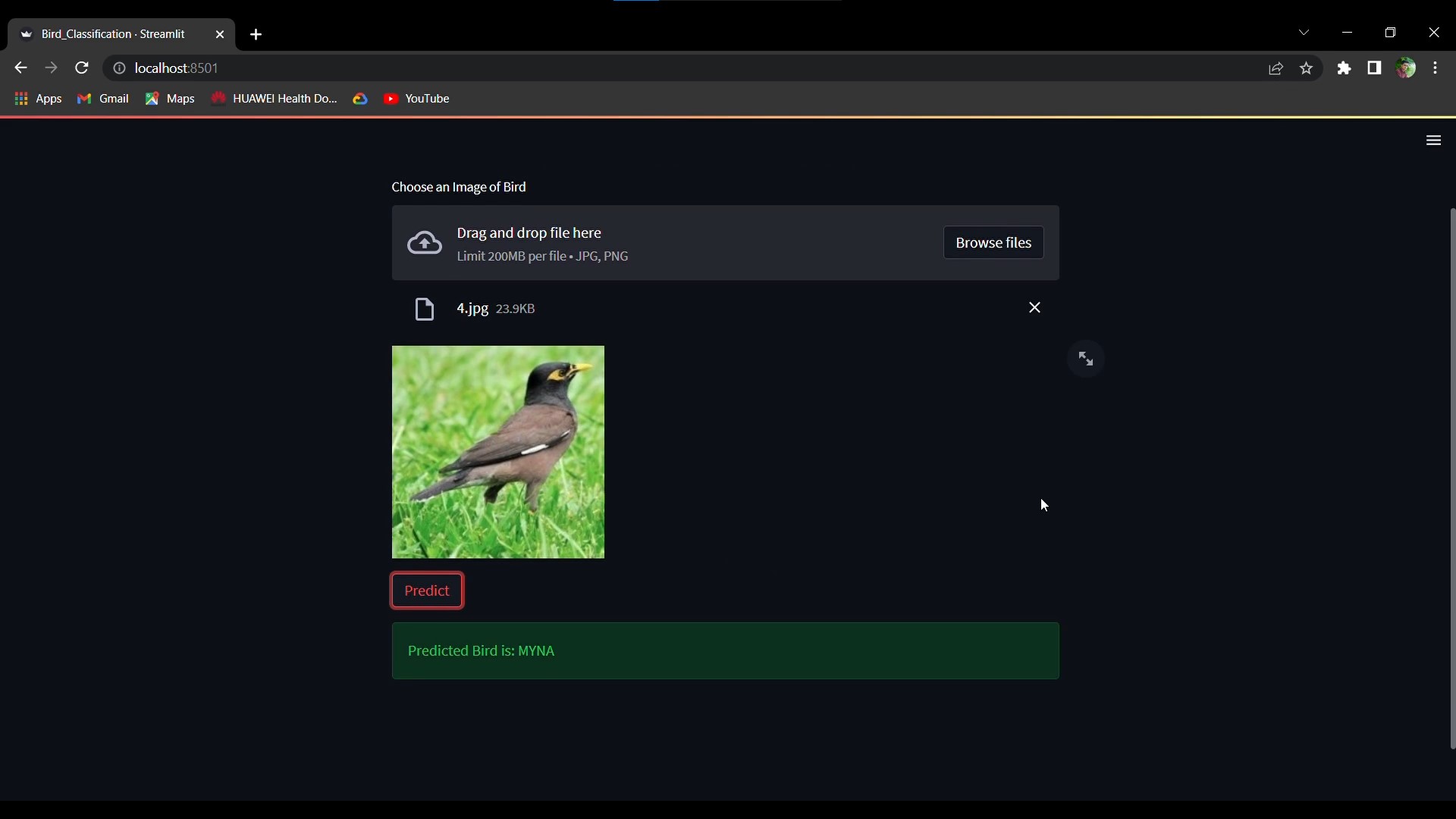Reload the page with the refresh icon

(x=81, y=67)
